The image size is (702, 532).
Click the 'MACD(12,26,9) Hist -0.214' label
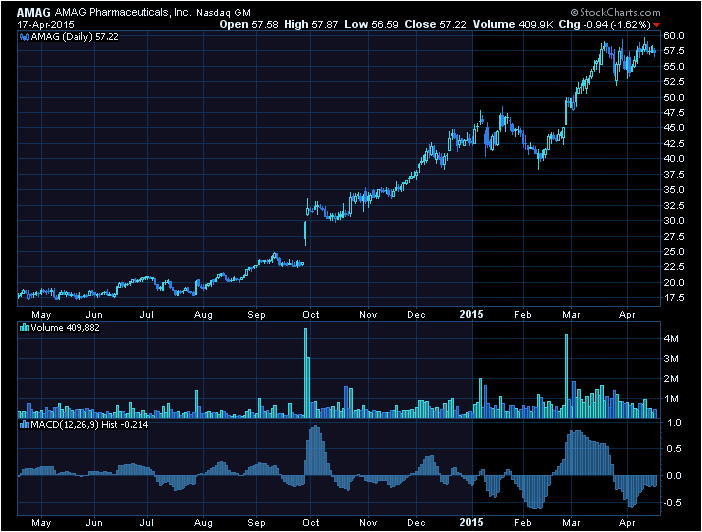(89, 425)
